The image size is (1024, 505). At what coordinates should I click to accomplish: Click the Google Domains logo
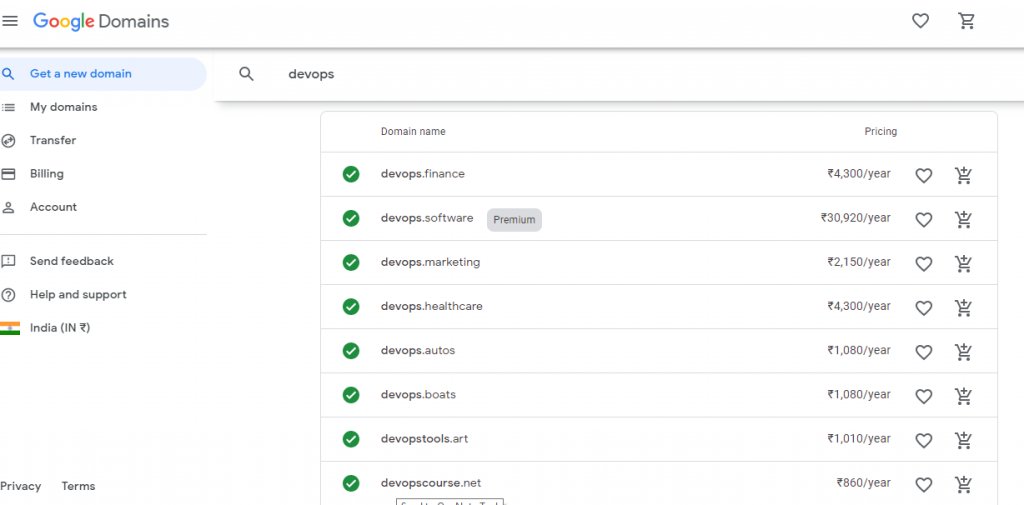click(101, 22)
